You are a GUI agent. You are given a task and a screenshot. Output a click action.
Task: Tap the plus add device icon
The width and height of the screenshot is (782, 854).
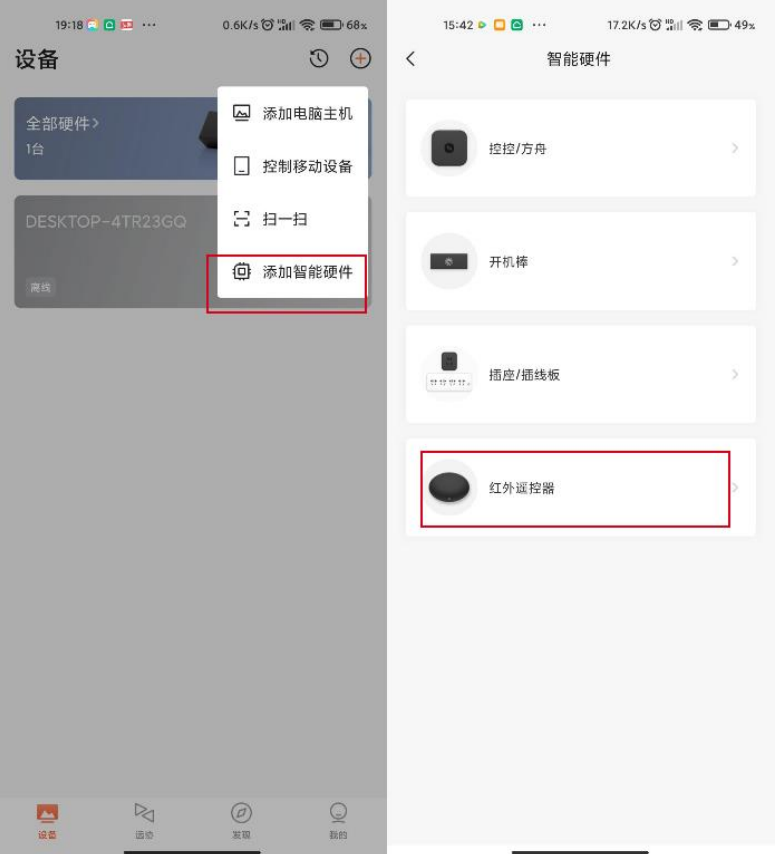click(x=360, y=58)
